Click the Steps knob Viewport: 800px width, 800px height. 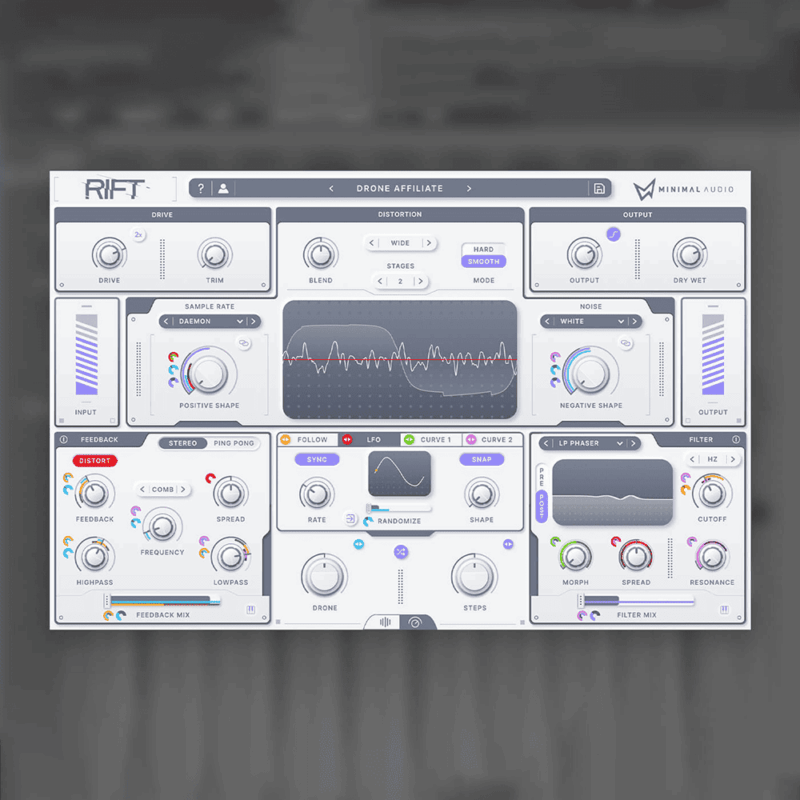point(474,576)
